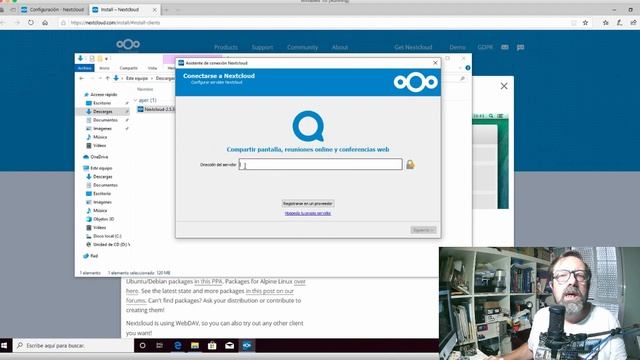This screenshot has width=640, height=360.
Task: Click the server address input field
Action: [320, 164]
